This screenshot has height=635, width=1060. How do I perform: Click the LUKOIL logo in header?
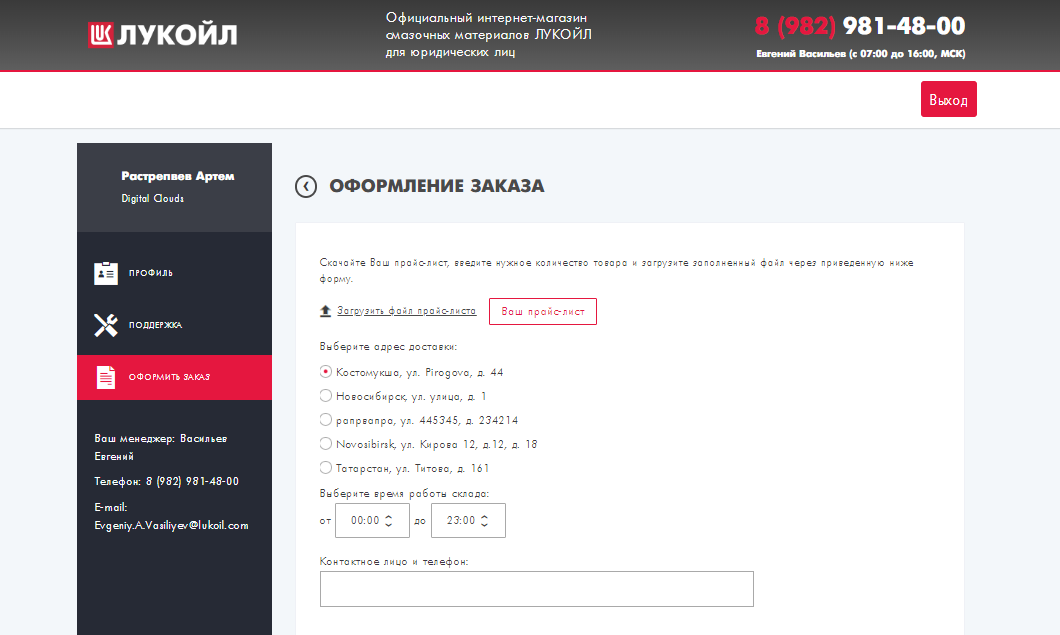(x=162, y=34)
